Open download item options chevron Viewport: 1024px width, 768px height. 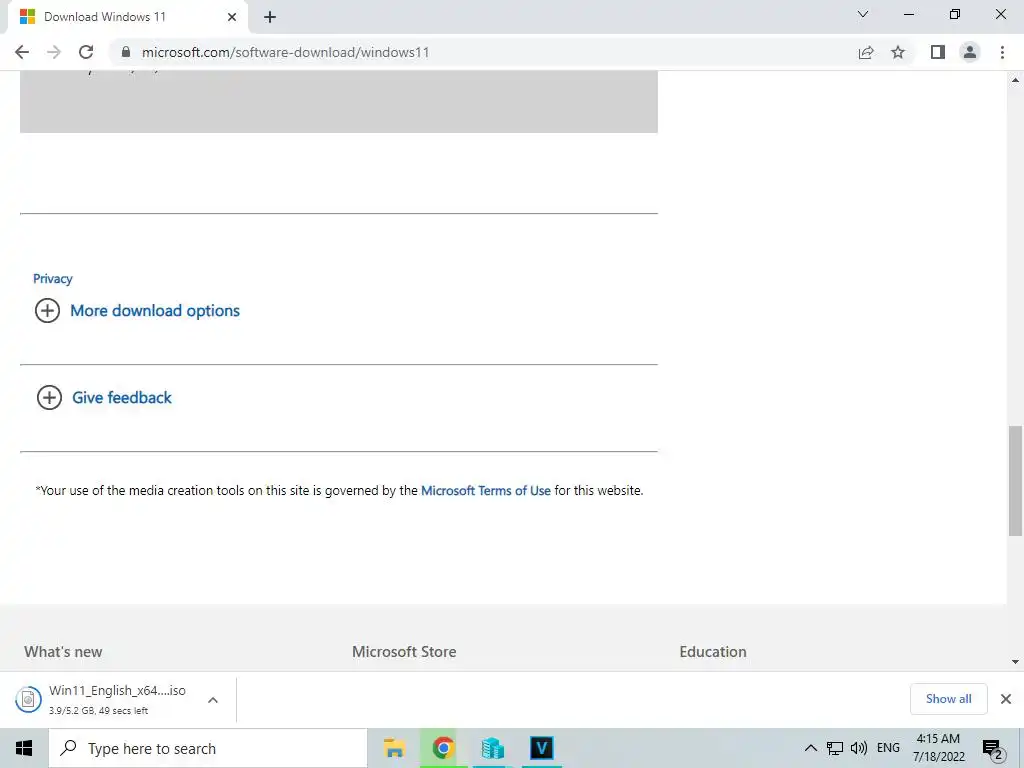[213, 700]
